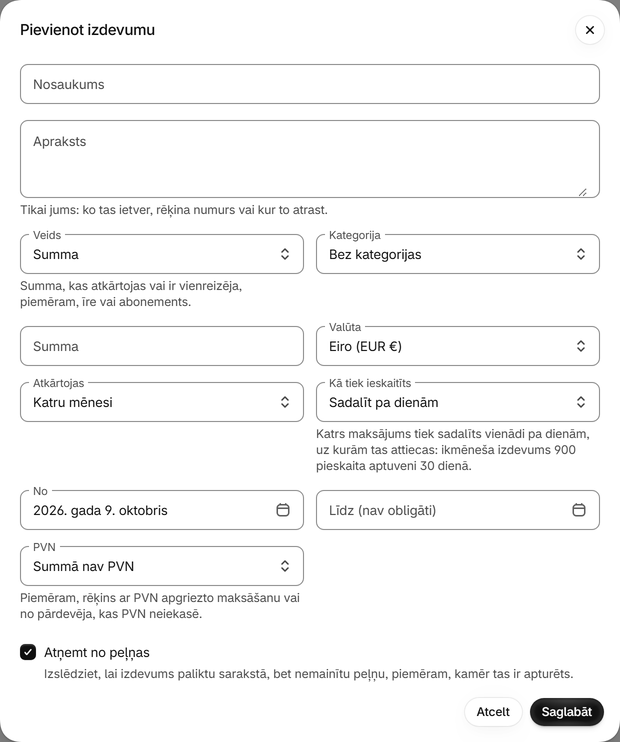The image size is (620, 742).
Task: Click inside the Apraksts text area
Action: click(310, 159)
